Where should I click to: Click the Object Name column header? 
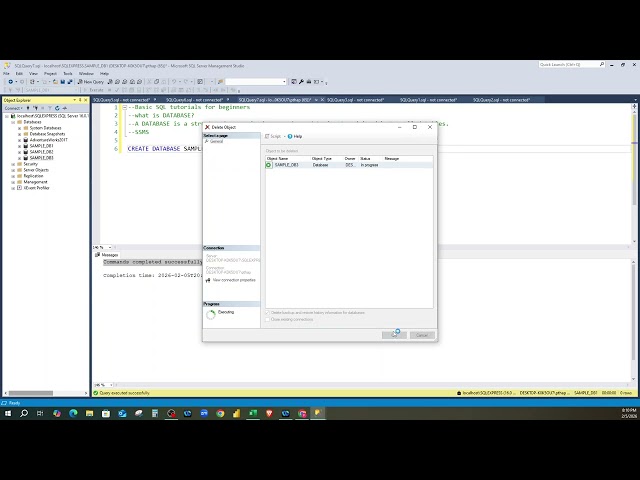pos(288,158)
